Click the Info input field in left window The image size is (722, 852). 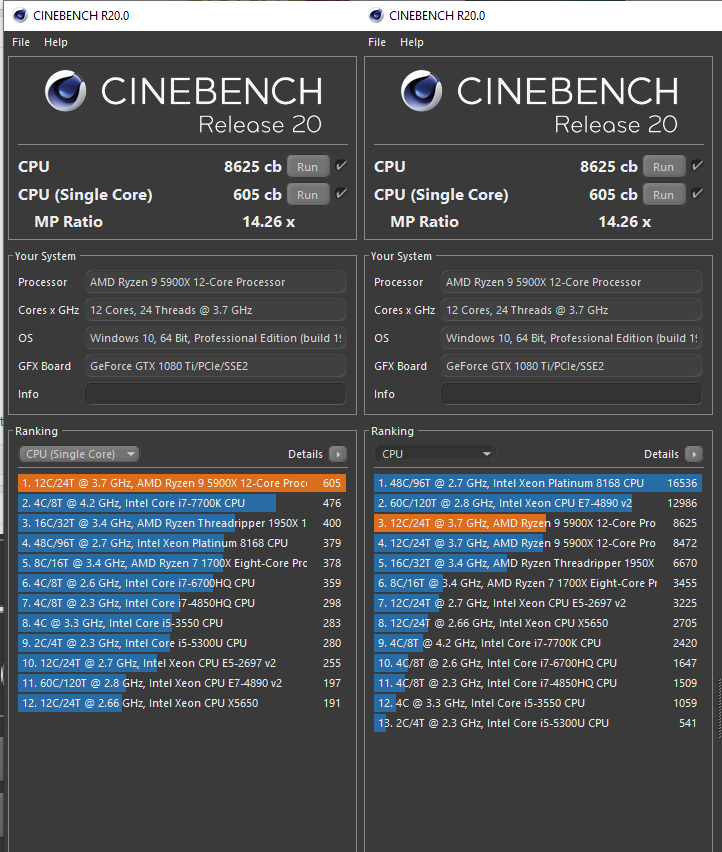[x=215, y=394]
